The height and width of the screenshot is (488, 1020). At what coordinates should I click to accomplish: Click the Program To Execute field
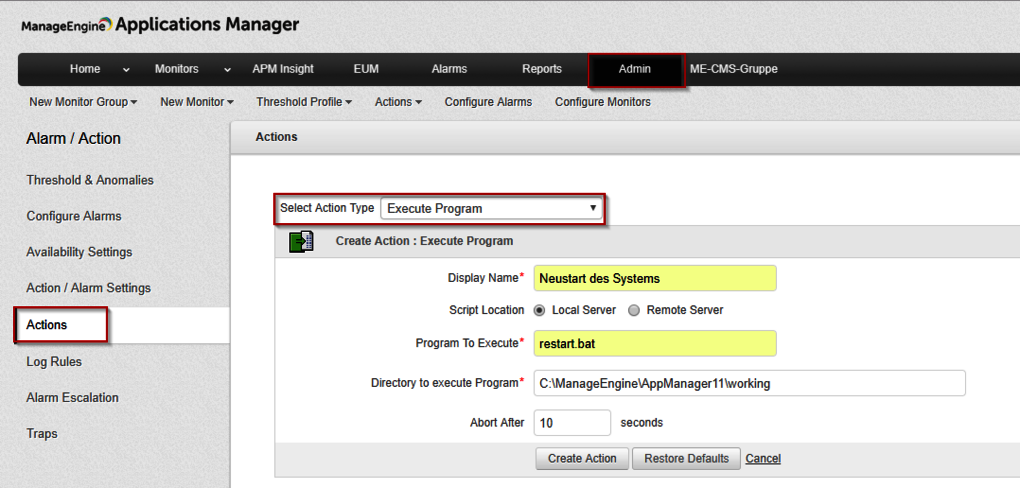click(655, 344)
